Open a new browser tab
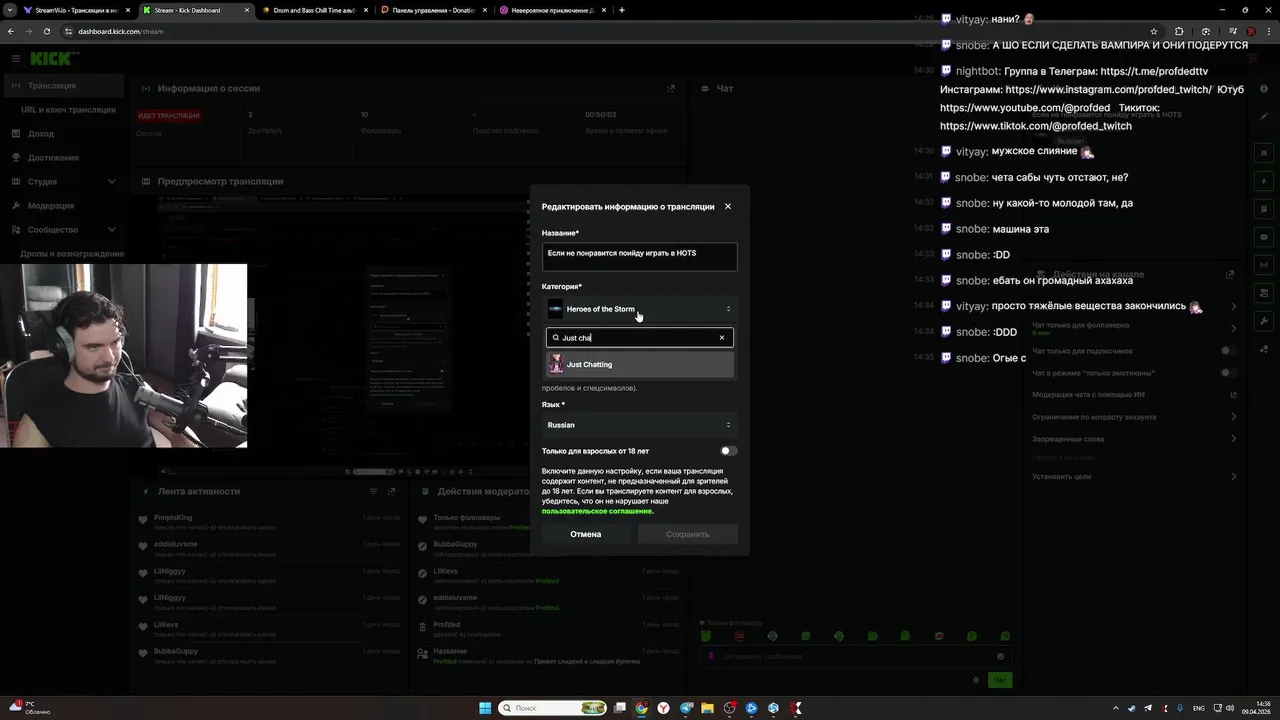The image size is (1280, 720). 622,10
